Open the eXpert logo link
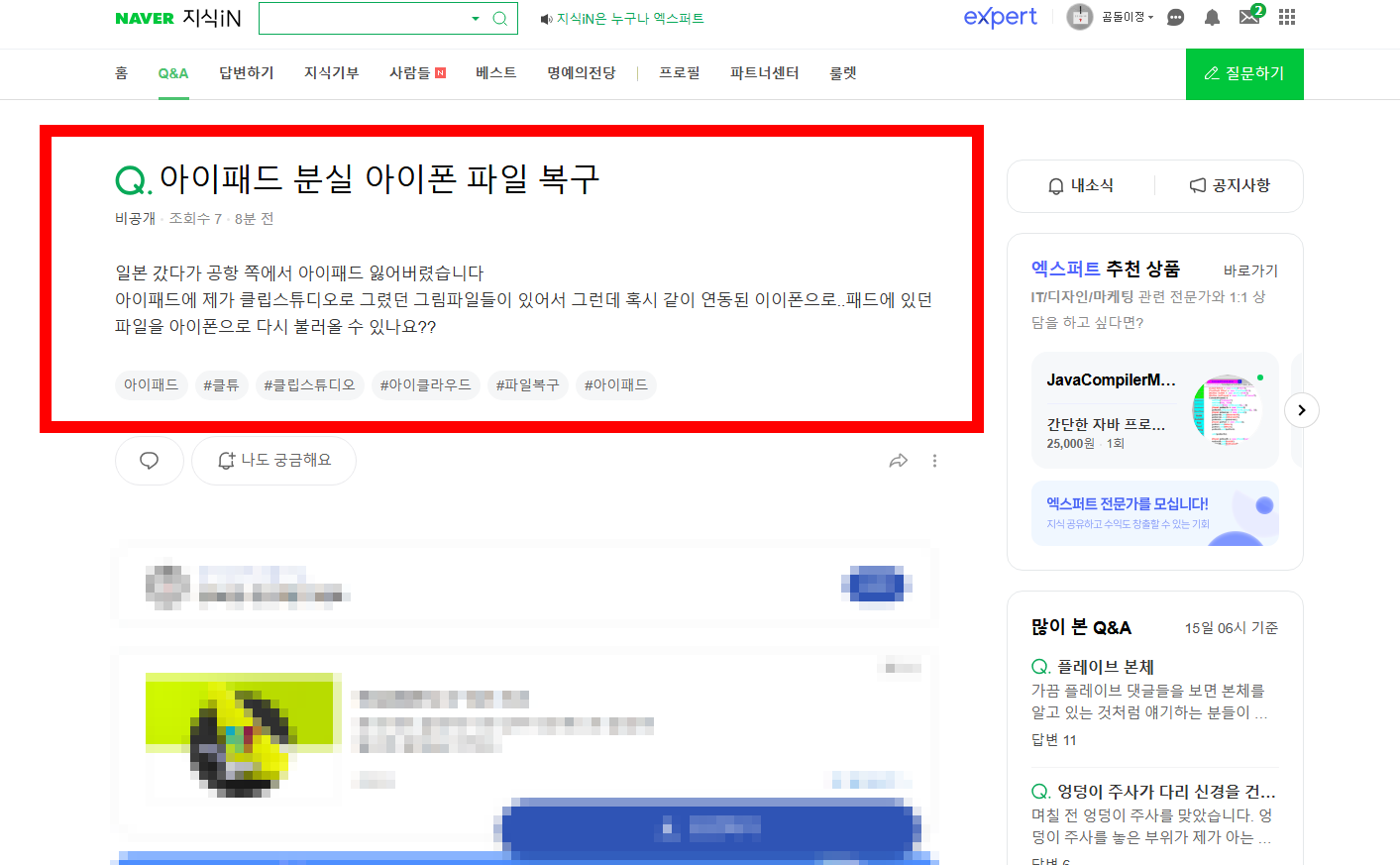Screen dimensions: 1400x865 tap(1001, 17)
